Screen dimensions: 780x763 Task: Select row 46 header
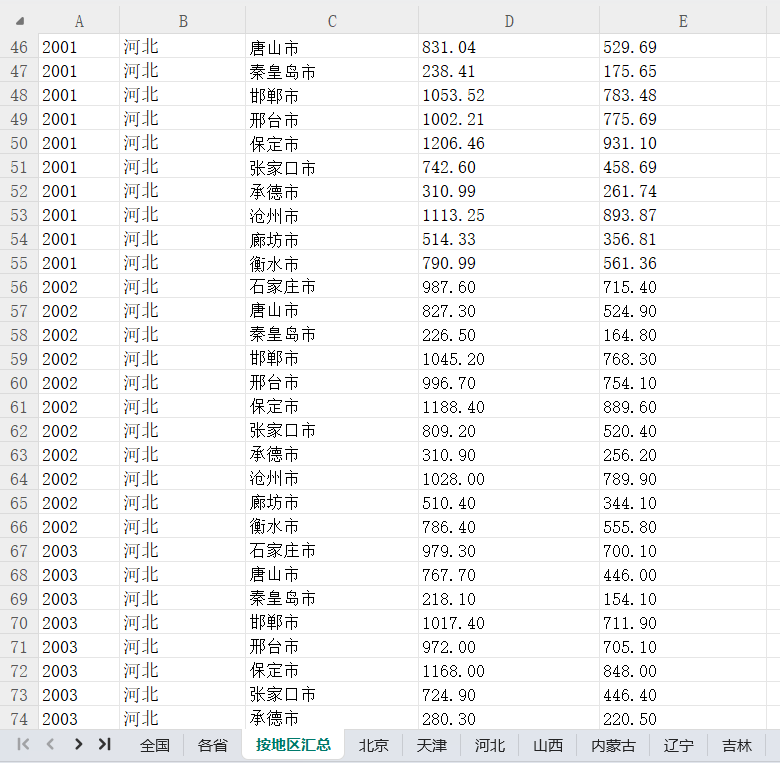click(19, 47)
